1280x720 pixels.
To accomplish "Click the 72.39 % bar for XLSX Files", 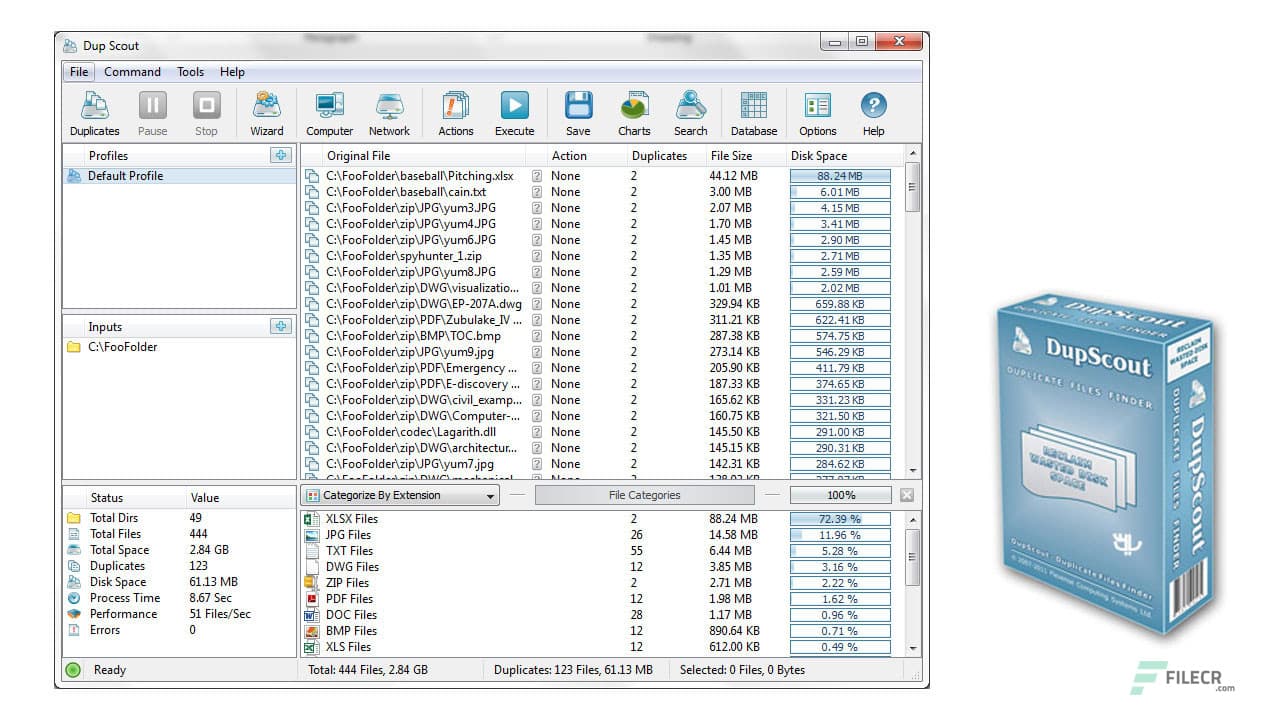I will [x=840, y=519].
